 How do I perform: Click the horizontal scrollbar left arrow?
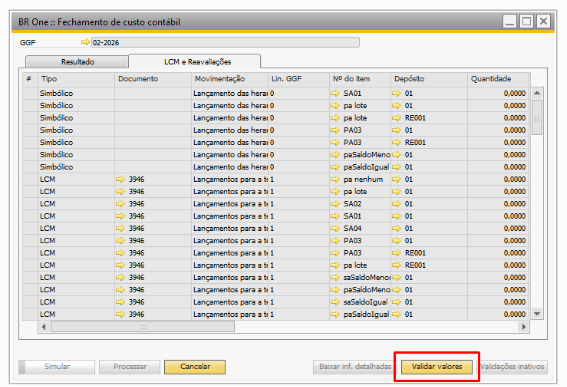(x=44, y=327)
